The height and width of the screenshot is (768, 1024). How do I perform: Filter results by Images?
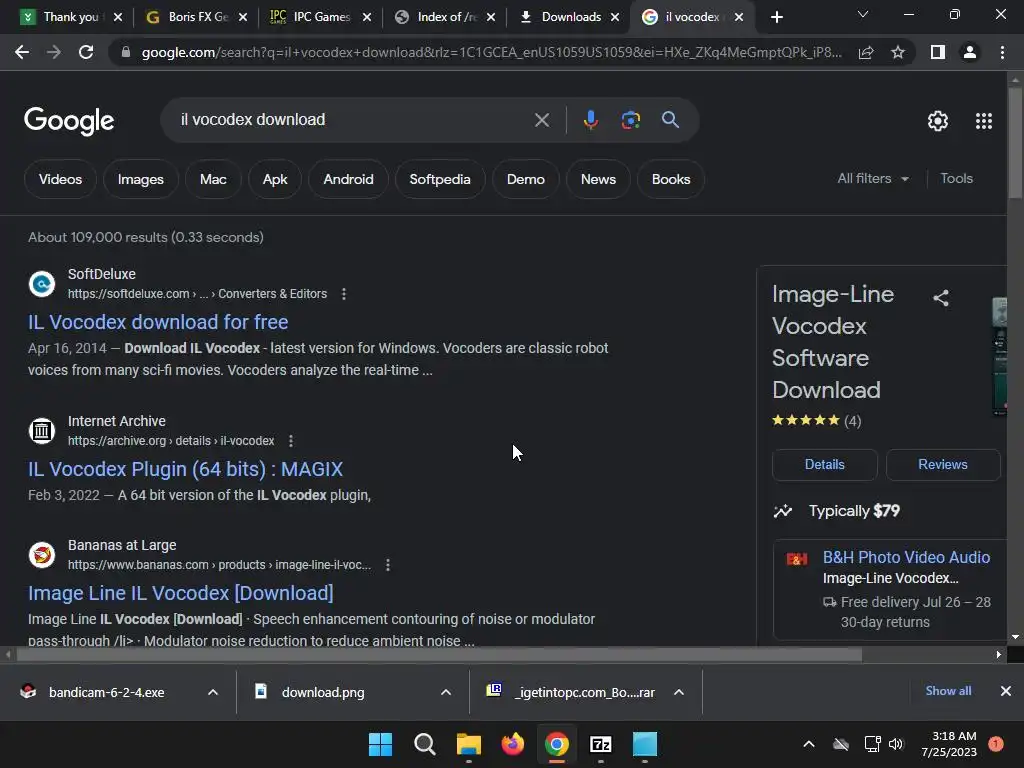coord(140,179)
